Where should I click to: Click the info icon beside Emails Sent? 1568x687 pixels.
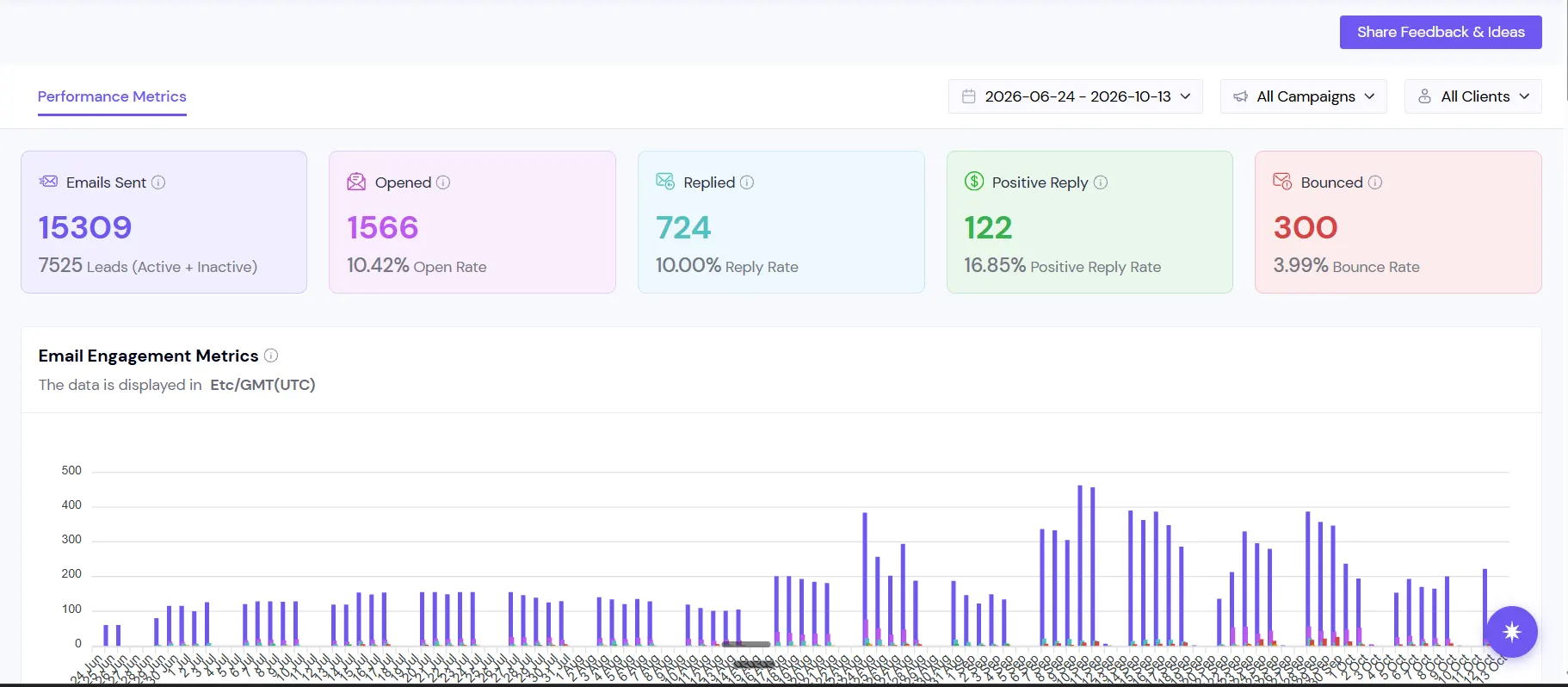tap(158, 183)
